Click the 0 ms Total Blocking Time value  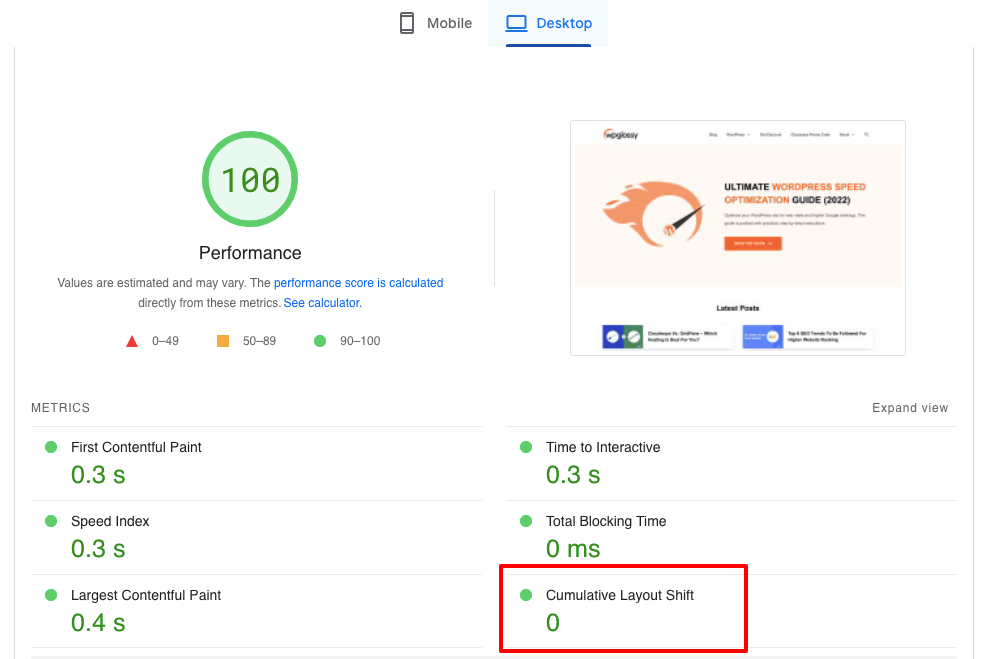tap(573, 549)
